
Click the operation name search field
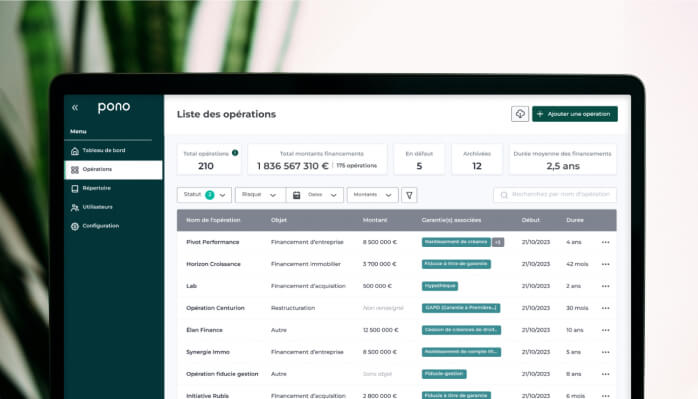[x=555, y=195]
